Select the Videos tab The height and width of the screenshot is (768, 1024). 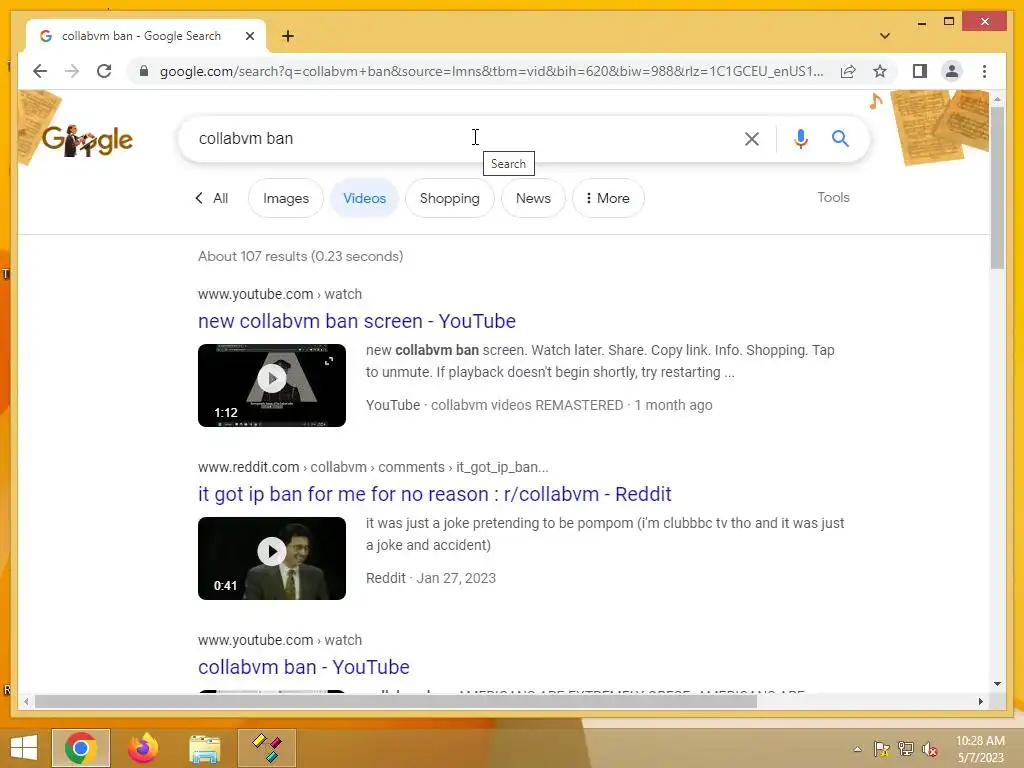coord(364,198)
